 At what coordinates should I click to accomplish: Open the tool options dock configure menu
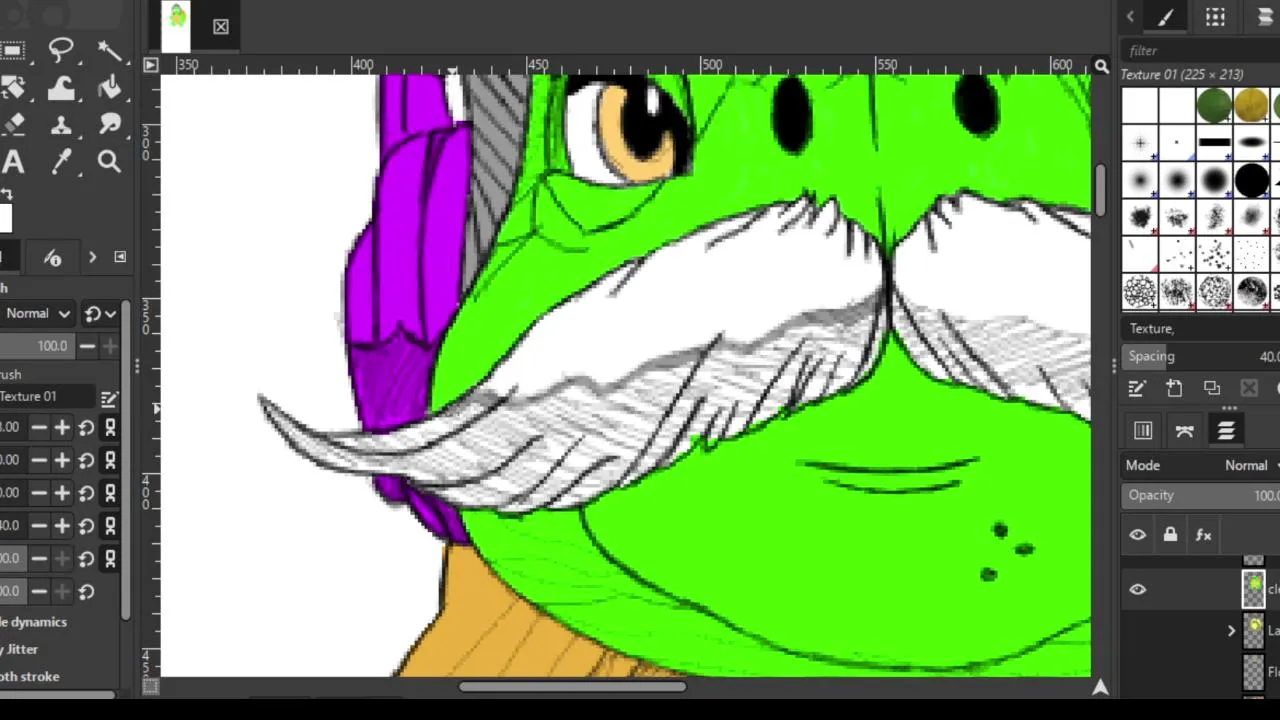click(x=120, y=257)
